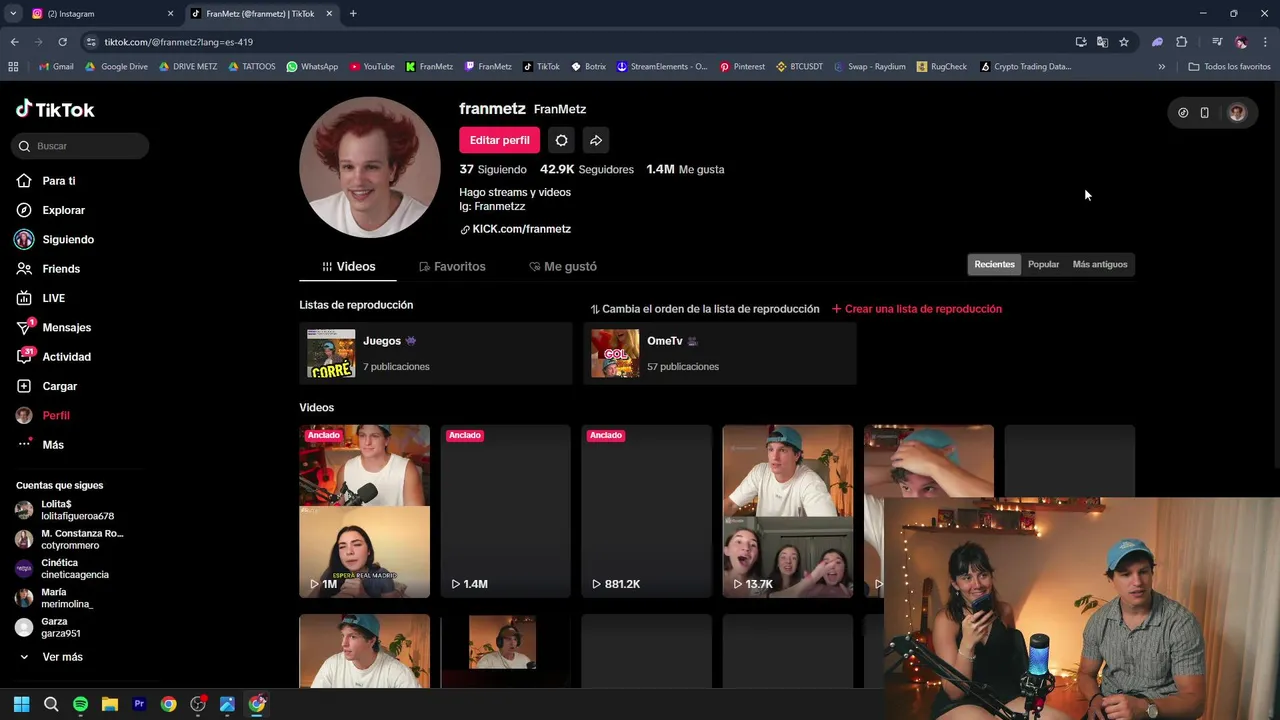This screenshot has height=720, width=1280.
Task: Open the YouTube bookmark
Action: pyautogui.click(x=371, y=67)
